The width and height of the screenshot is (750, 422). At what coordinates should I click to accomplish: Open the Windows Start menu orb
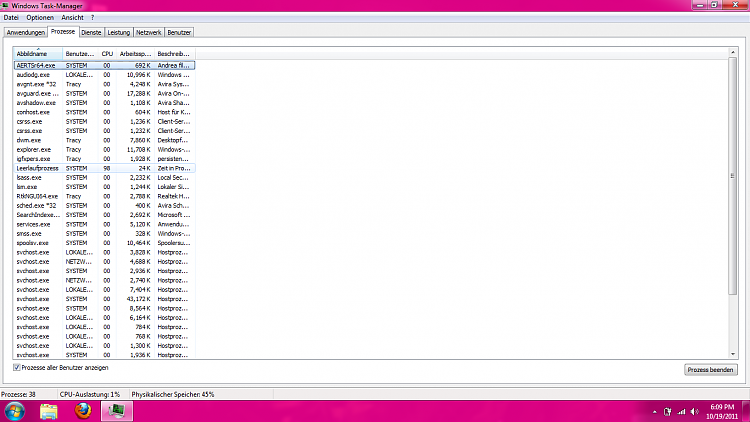coord(14,411)
